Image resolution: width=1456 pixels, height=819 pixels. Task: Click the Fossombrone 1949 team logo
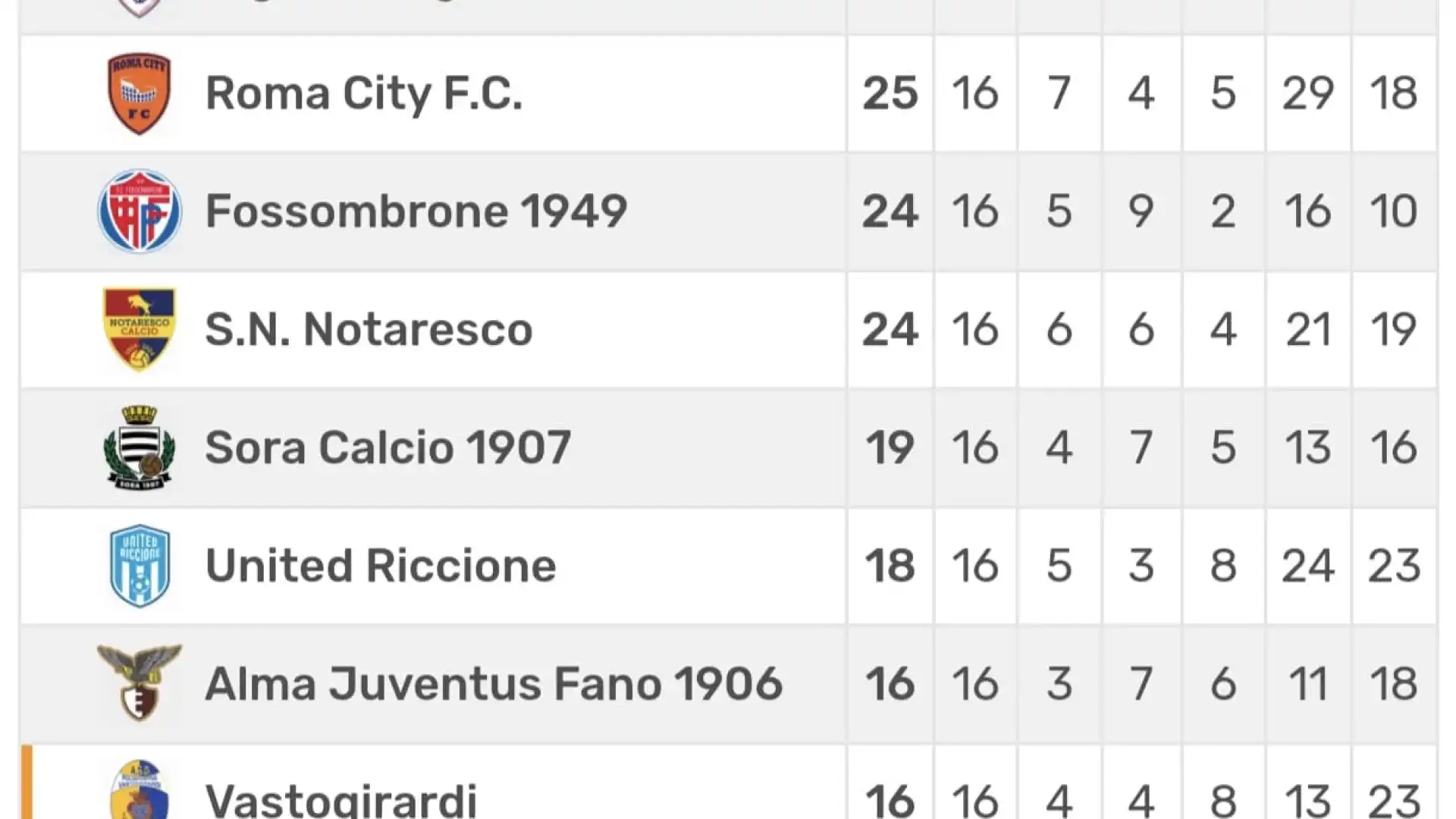tap(140, 211)
